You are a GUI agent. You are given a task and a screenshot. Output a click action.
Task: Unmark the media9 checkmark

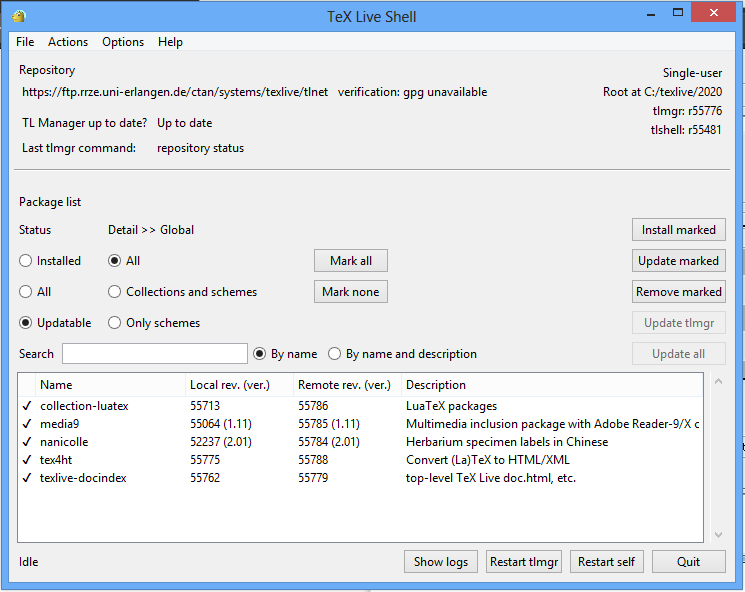(x=27, y=424)
